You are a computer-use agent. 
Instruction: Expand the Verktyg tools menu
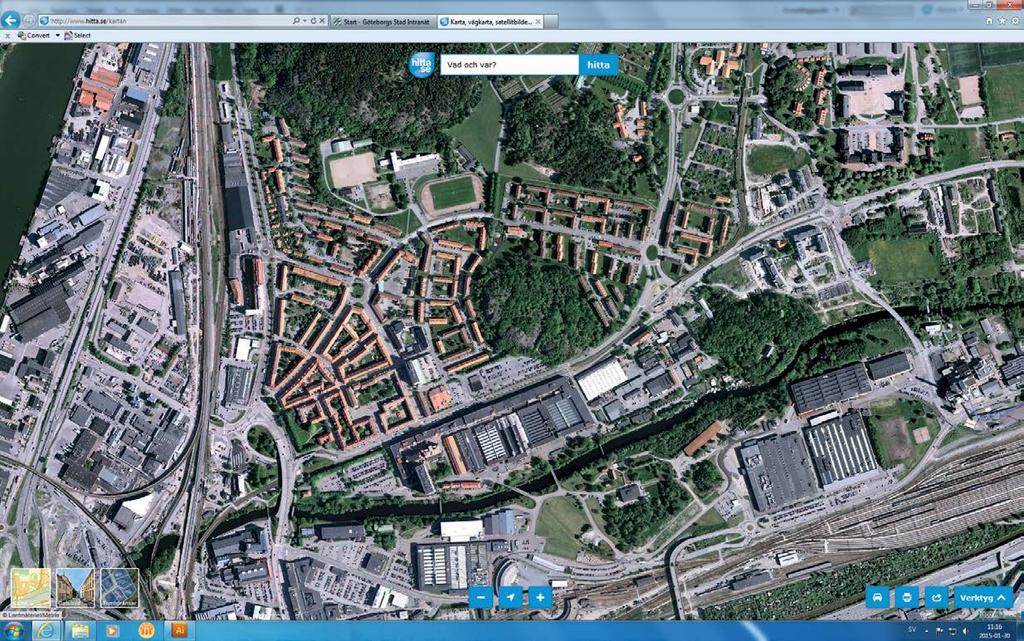tap(984, 597)
